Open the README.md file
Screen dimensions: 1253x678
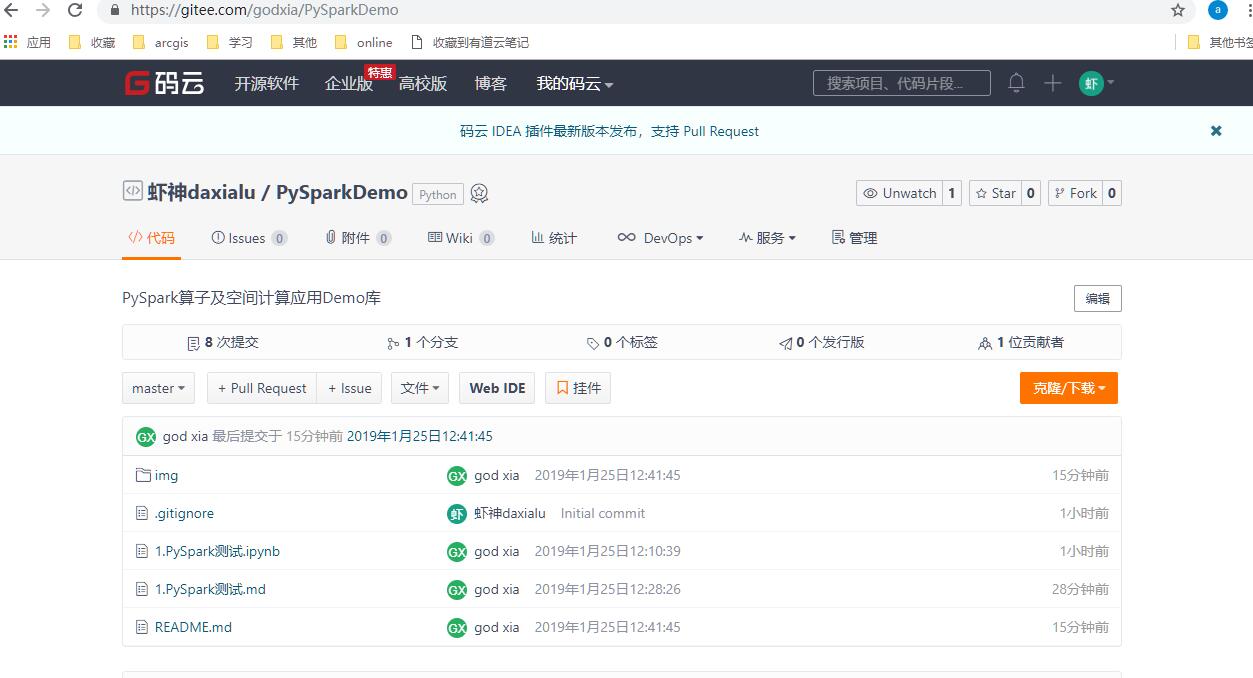pos(193,627)
